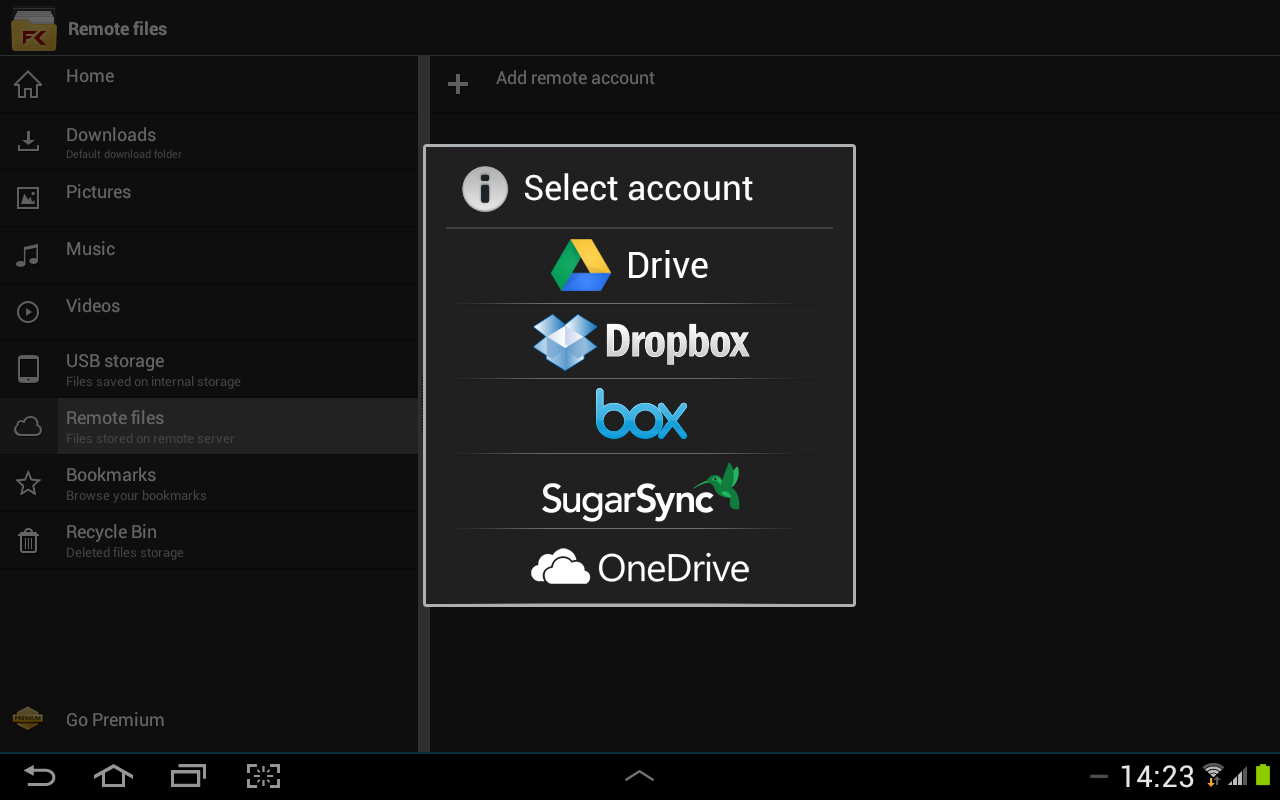
Task: Open the Pictures folder
Action: coord(98,191)
